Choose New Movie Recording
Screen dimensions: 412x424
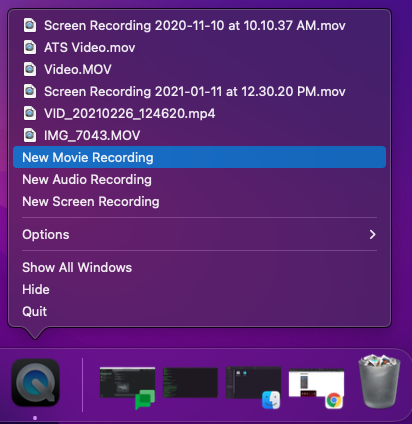199,157
